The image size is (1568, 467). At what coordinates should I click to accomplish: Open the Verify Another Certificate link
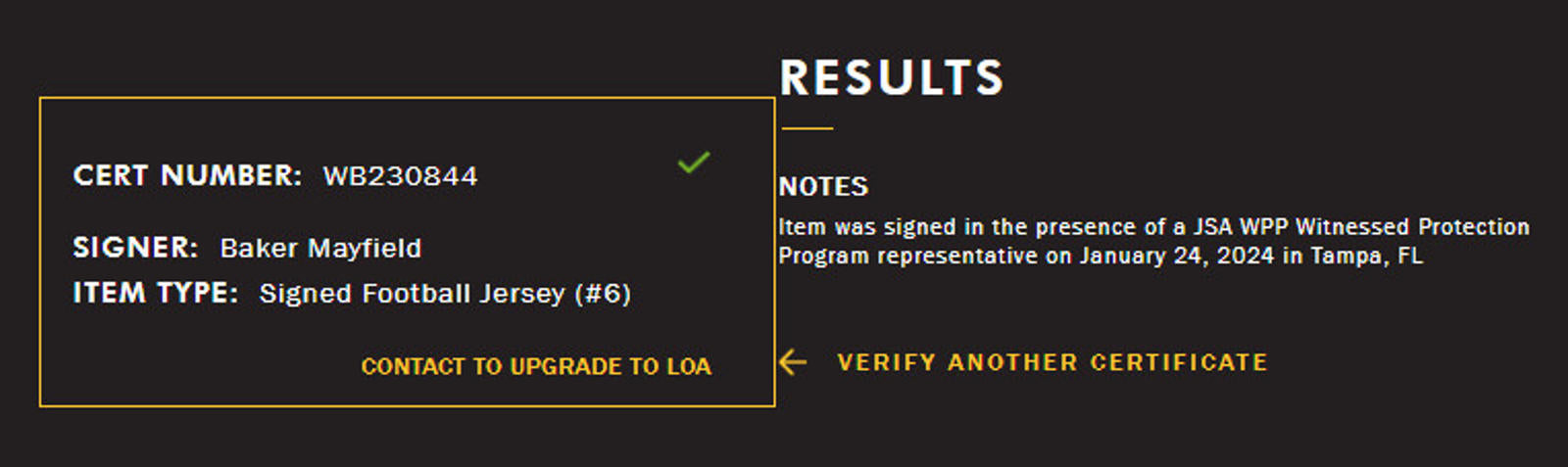pyautogui.click(x=1052, y=362)
